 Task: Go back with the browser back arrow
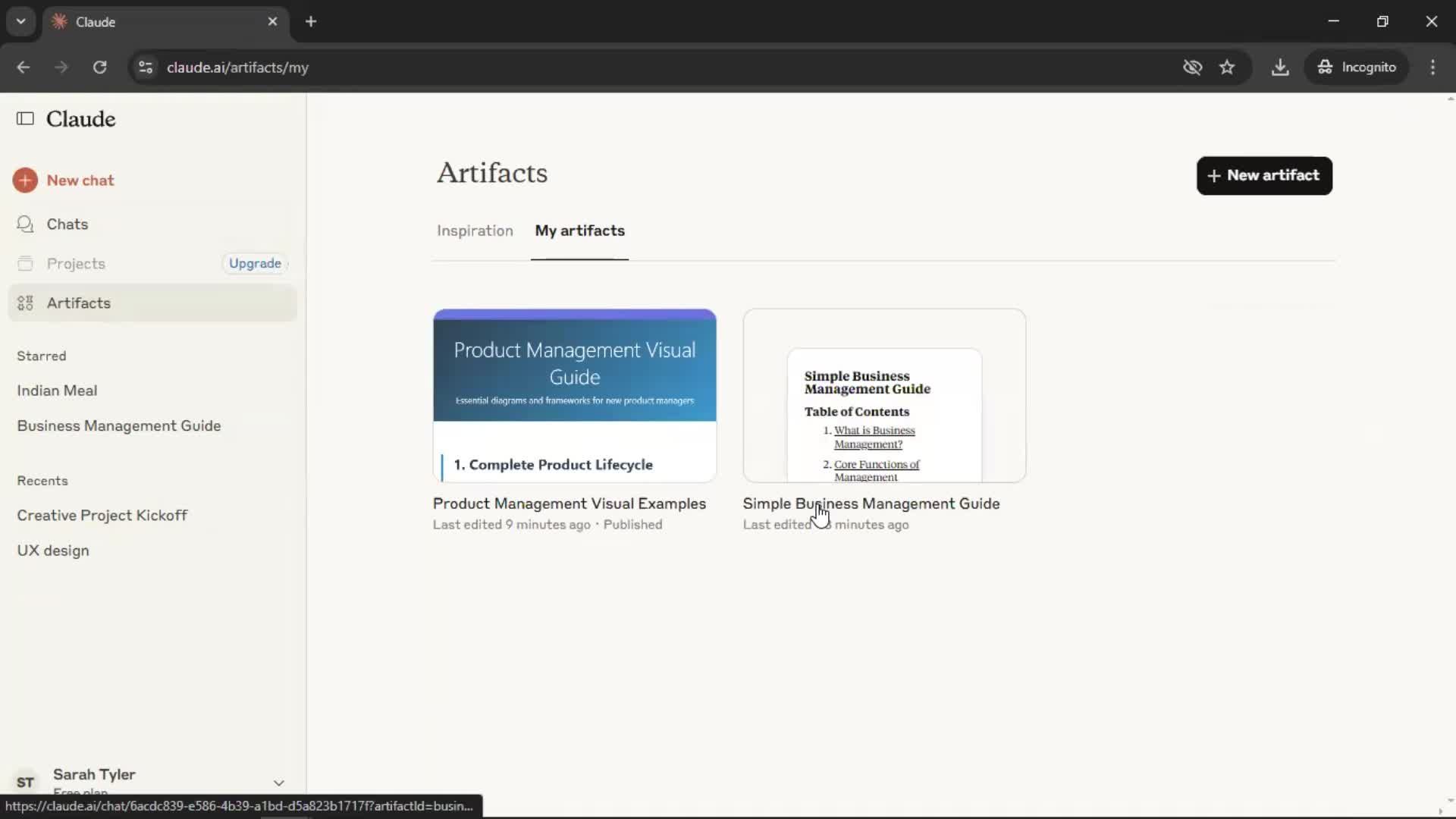[x=24, y=67]
